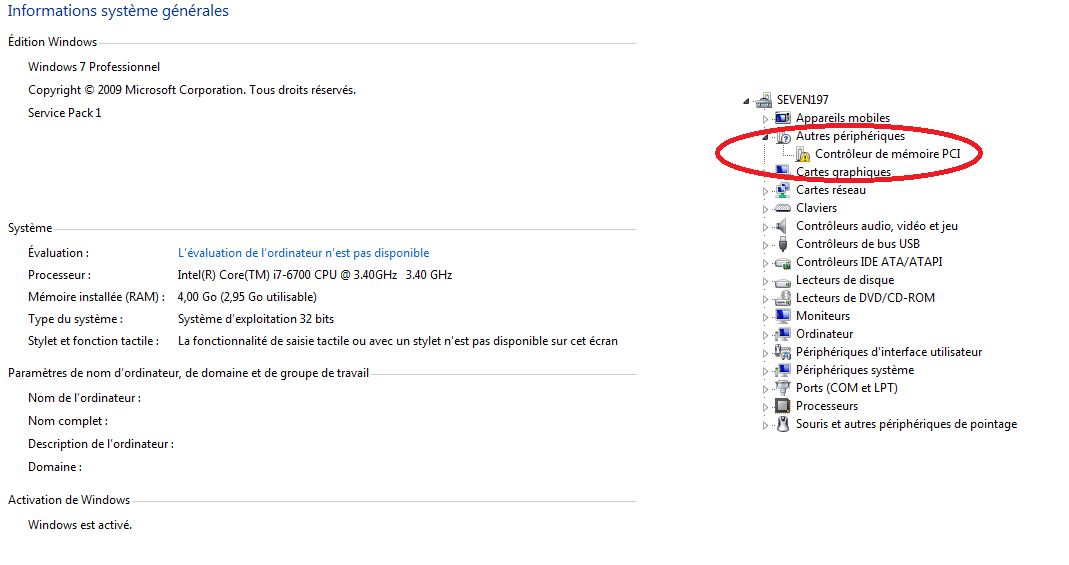This screenshot has width=1069, height=565.
Task: Click the Informations système générales heading
Action: 118,11
